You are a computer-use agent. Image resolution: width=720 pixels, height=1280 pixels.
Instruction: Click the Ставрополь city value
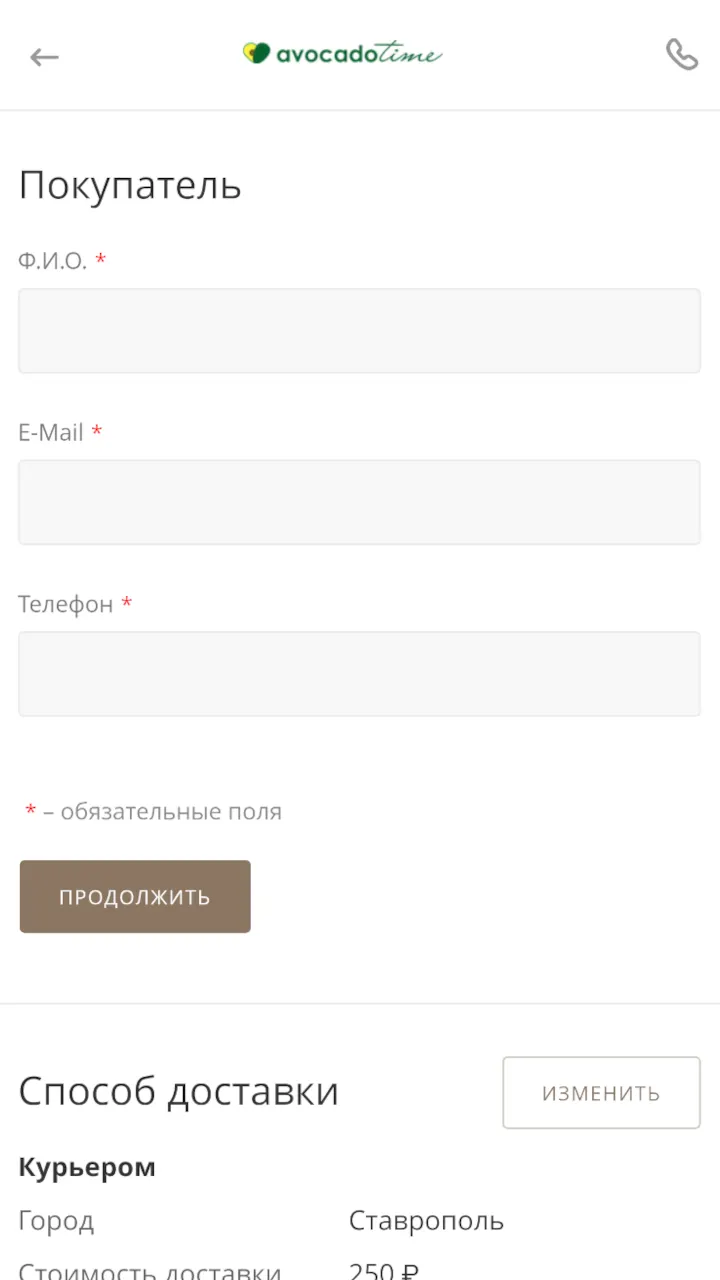coord(426,1221)
